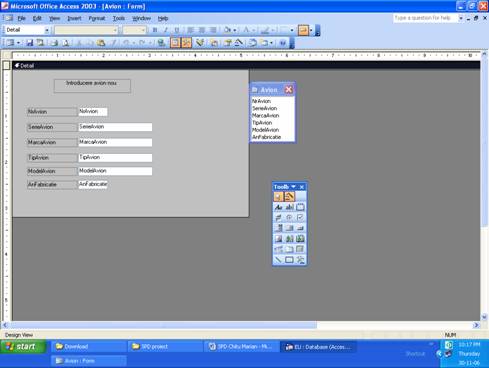Pick the Option Group tool
This screenshot has width=489, height=368.
(300, 207)
